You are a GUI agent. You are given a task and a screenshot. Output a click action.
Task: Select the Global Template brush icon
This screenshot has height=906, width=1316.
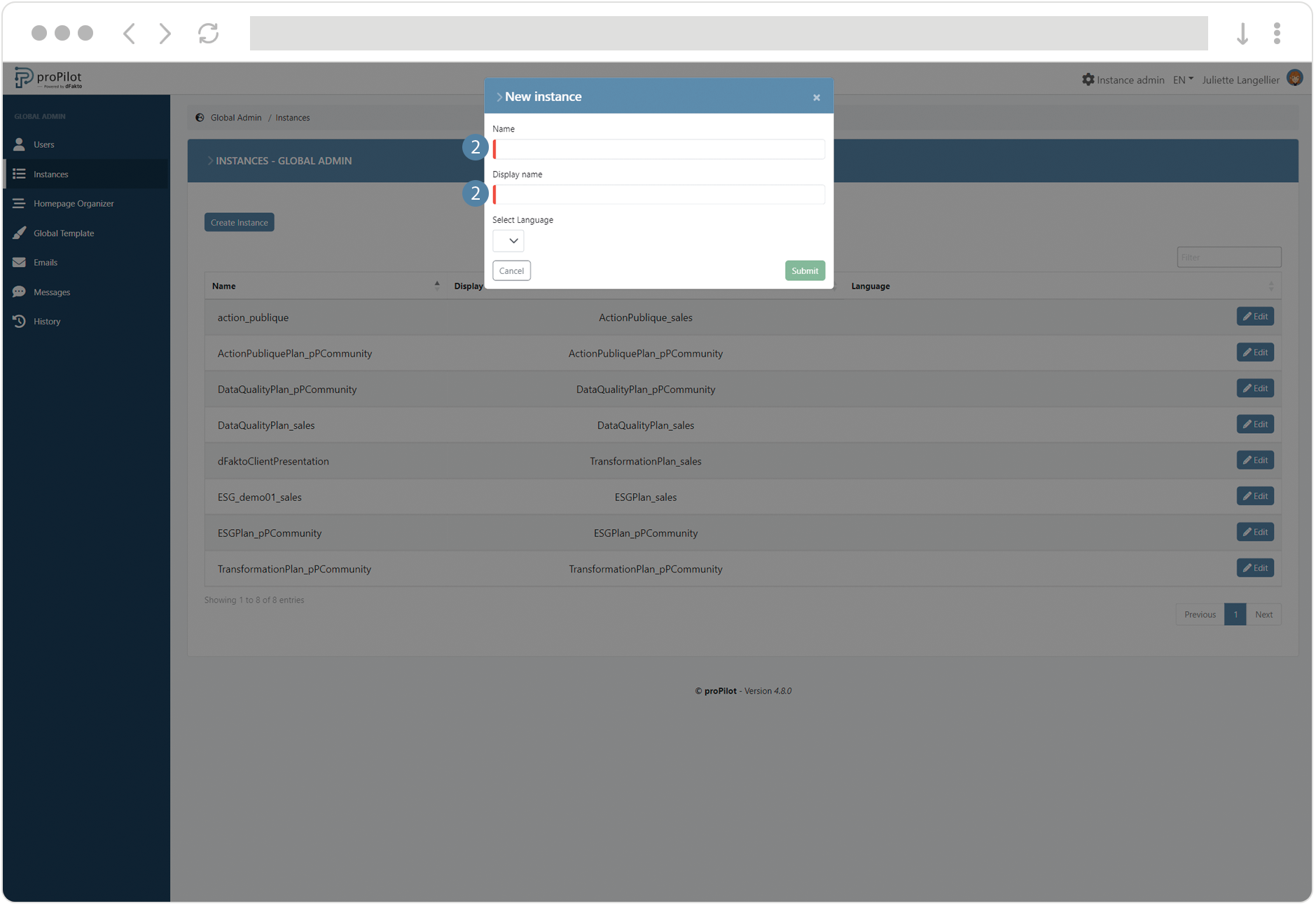20,233
